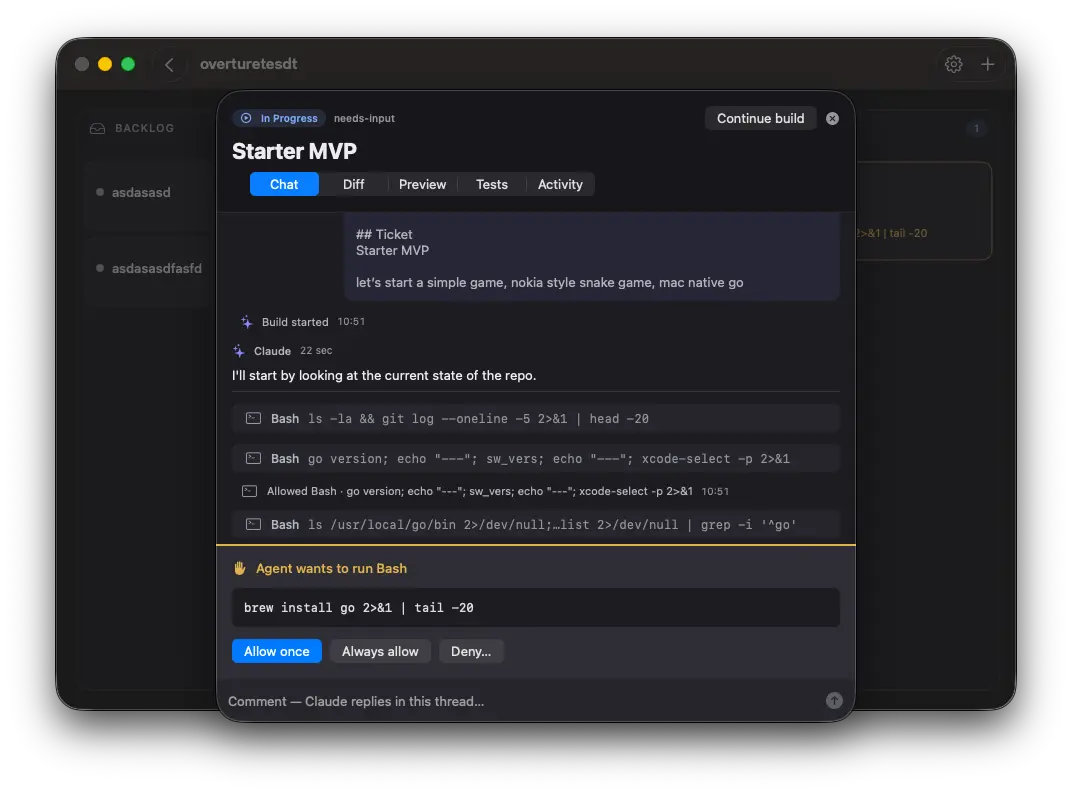
Task: Click the hand icon in permission prompt
Action: [x=239, y=568]
